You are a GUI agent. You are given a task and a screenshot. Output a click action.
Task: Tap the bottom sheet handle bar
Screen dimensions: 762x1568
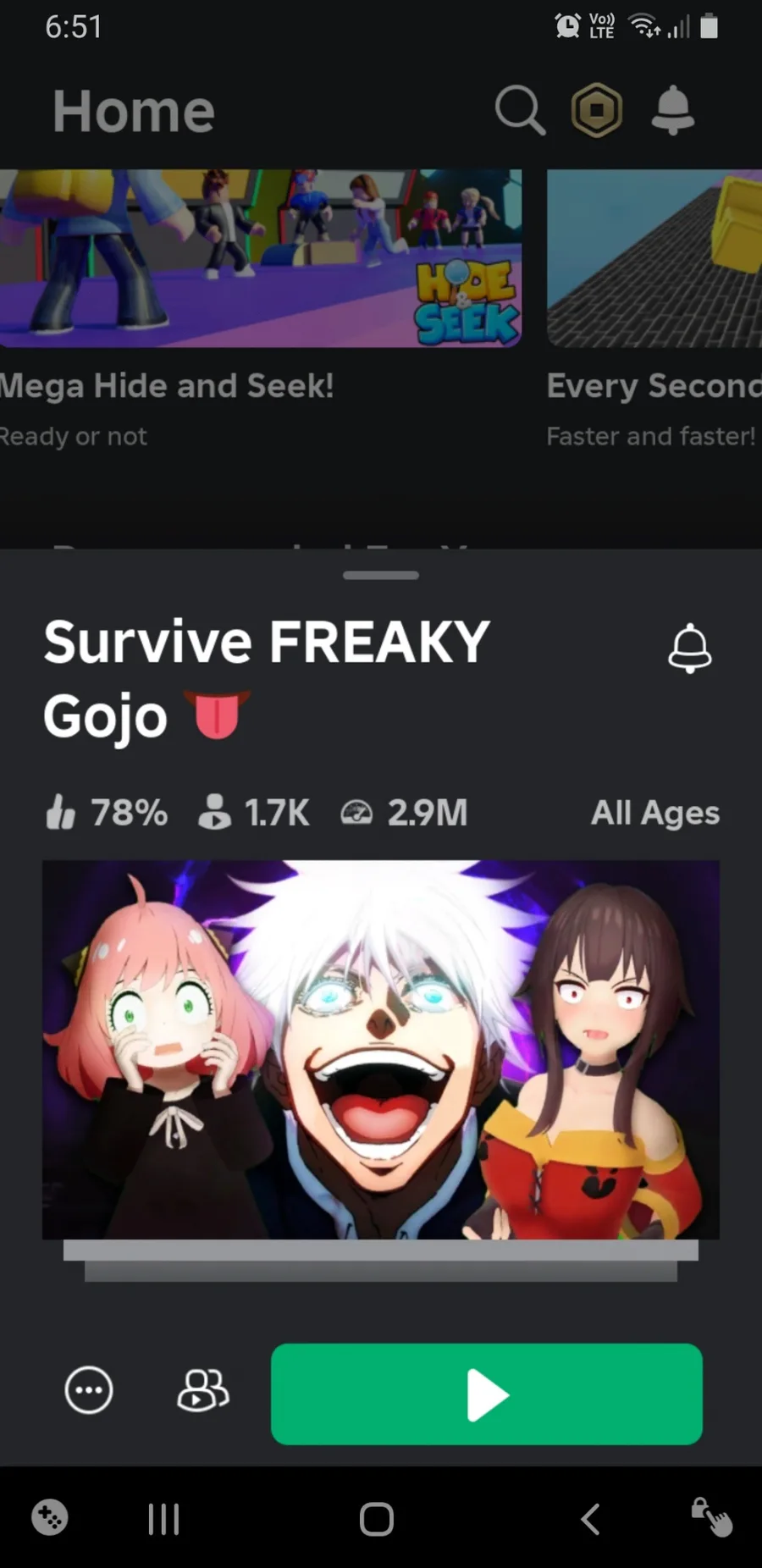pos(381,576)
